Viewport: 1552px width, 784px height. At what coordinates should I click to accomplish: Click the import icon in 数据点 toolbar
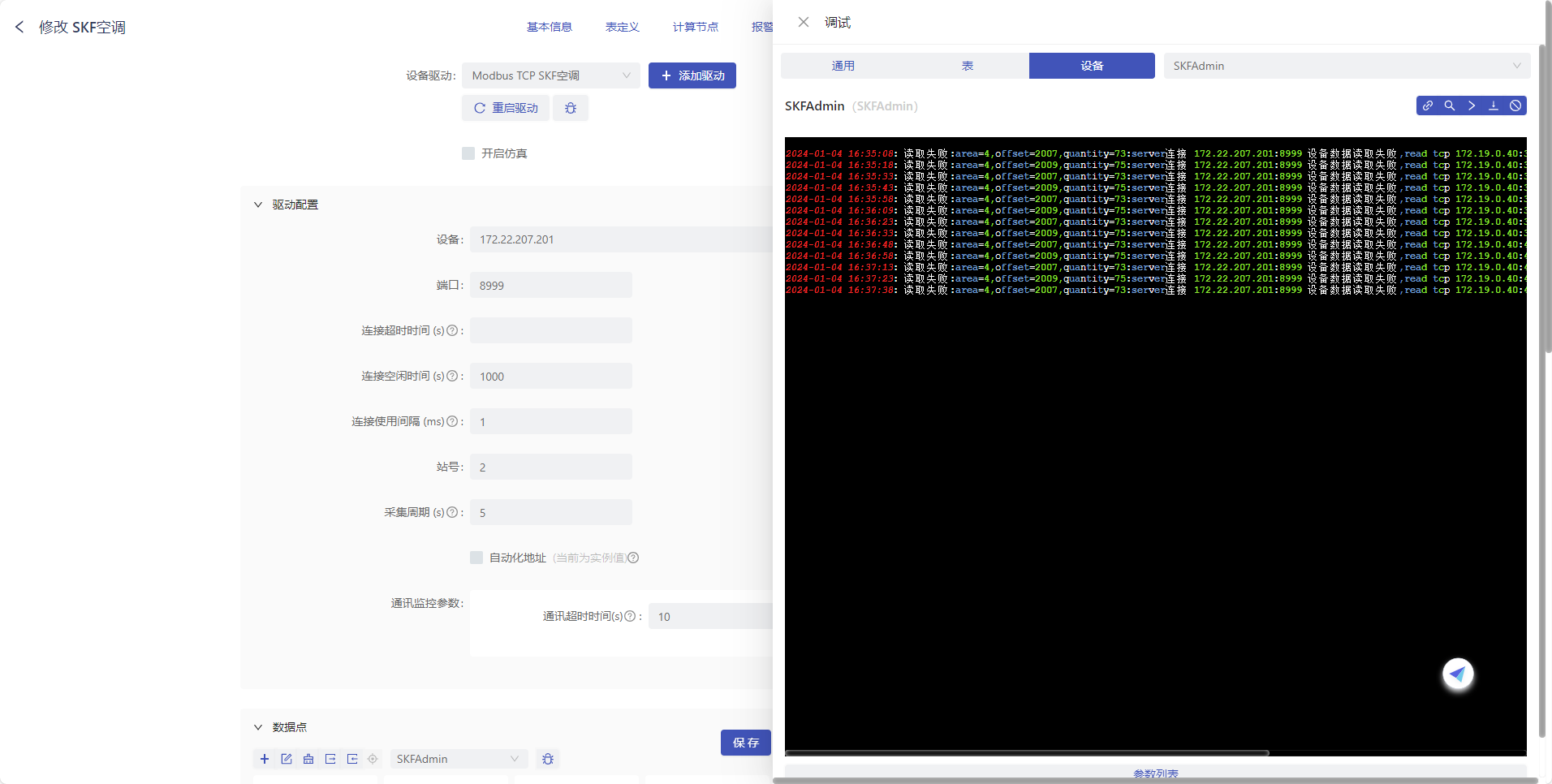352,759
